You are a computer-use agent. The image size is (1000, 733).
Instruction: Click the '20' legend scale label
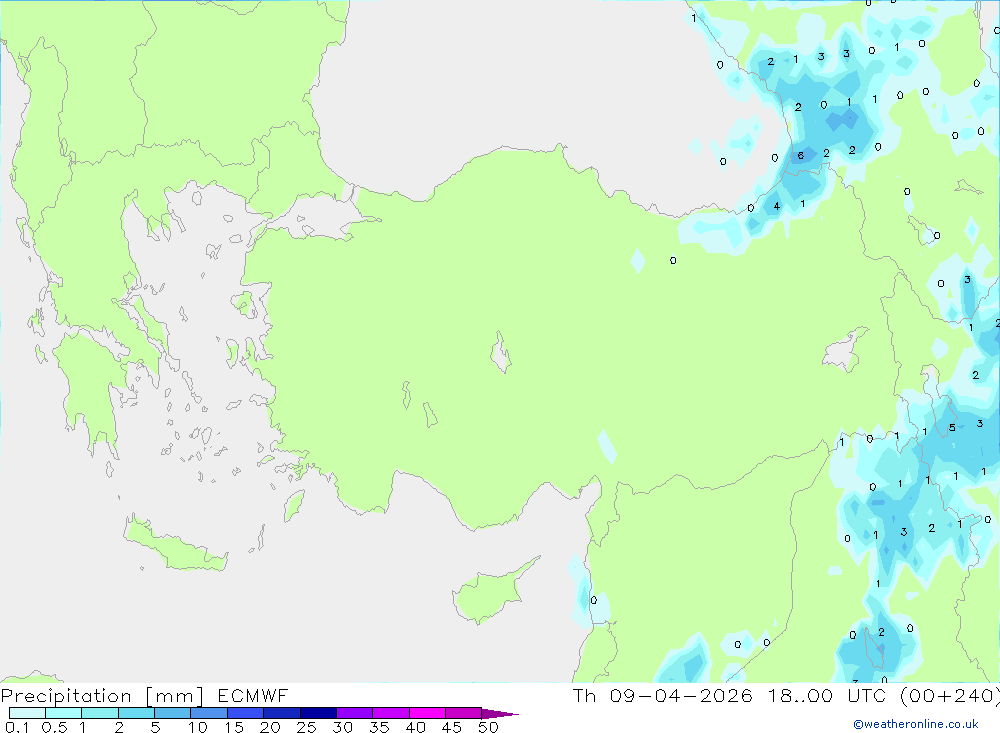(270, 727)
